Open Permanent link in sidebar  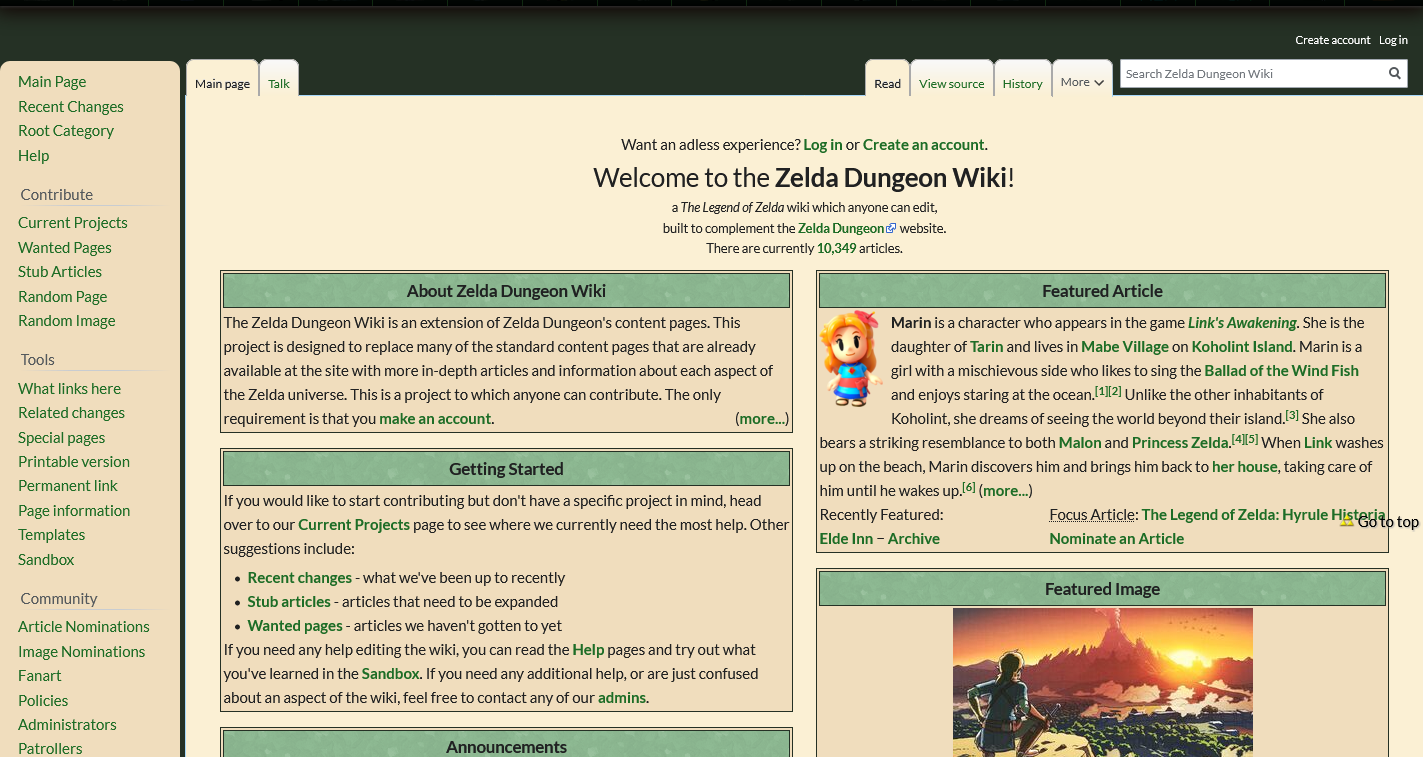pyautogui.click(x=68, y=485)
